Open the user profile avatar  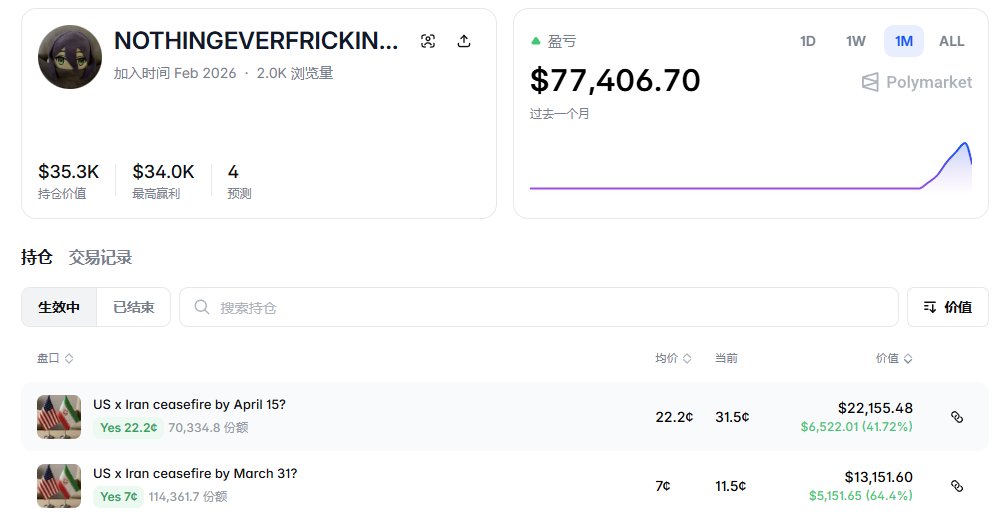tap(70, 57)
